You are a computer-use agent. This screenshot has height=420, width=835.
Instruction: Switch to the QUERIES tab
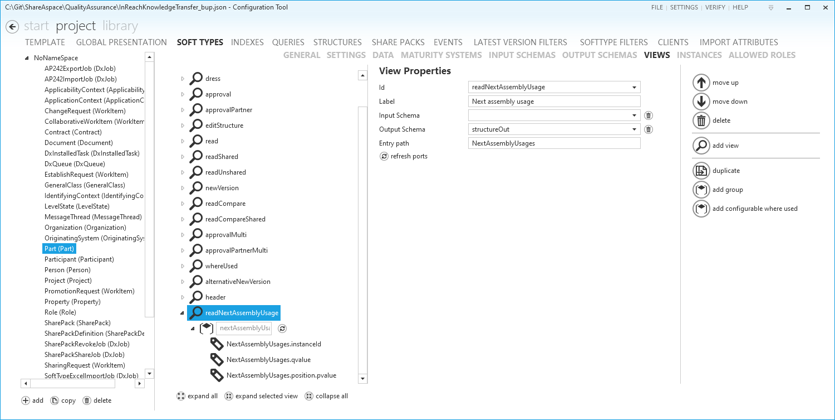(x=288, y=42)
